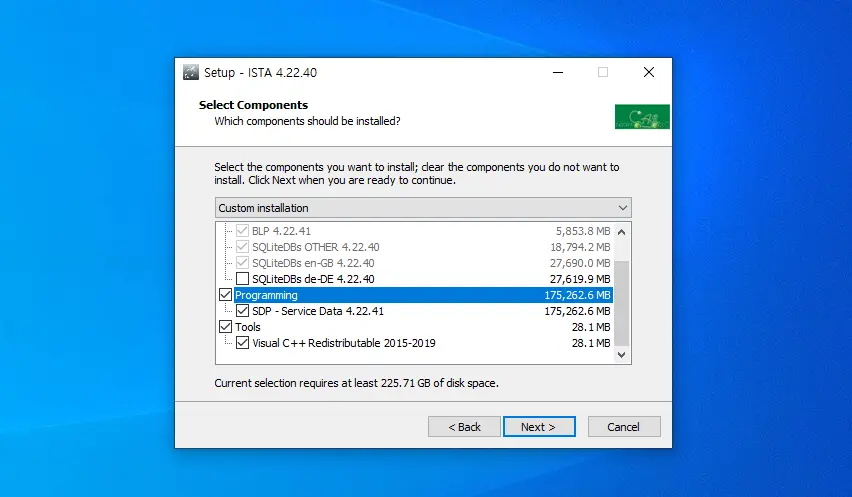The height and width of the screenshot is (497, 852).
Task: Click the SQLiteDBs en-GB 4.22.40 label
Action: (314, 263)
